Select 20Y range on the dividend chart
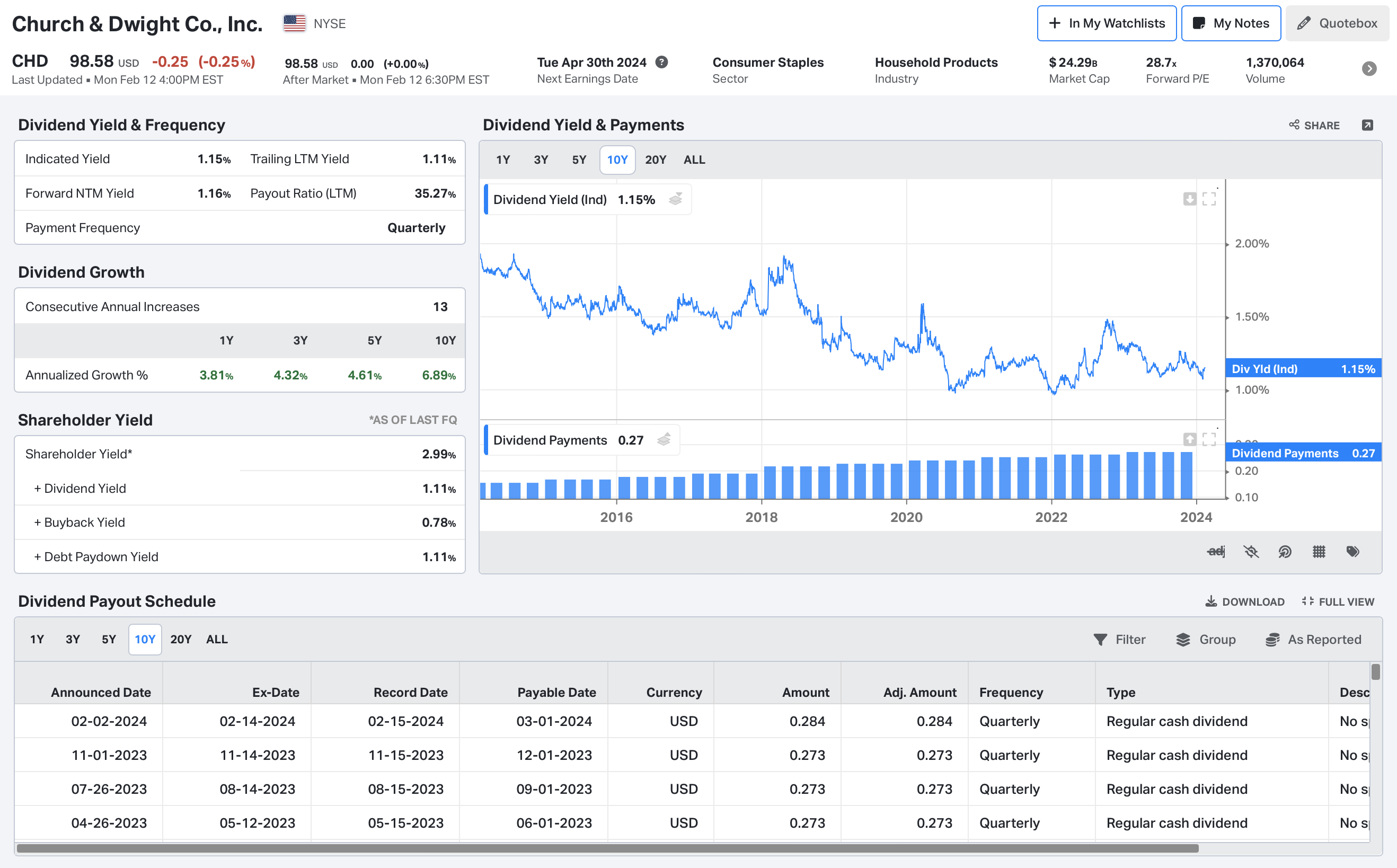The image size is (1397, 868). tap(656, 160)
